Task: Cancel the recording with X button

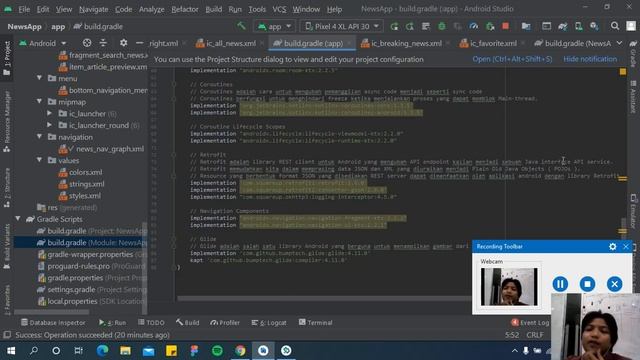Action: [x=614, y=284]
